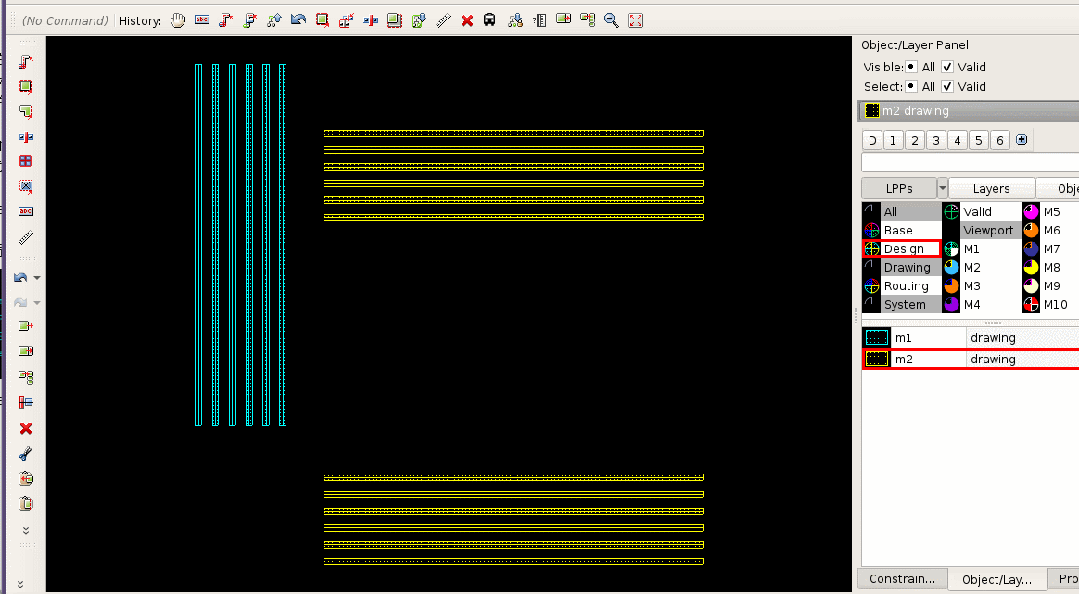Click the layer filter text field
The width and height of the screenshot is (1079, 594).
point(970,162)
